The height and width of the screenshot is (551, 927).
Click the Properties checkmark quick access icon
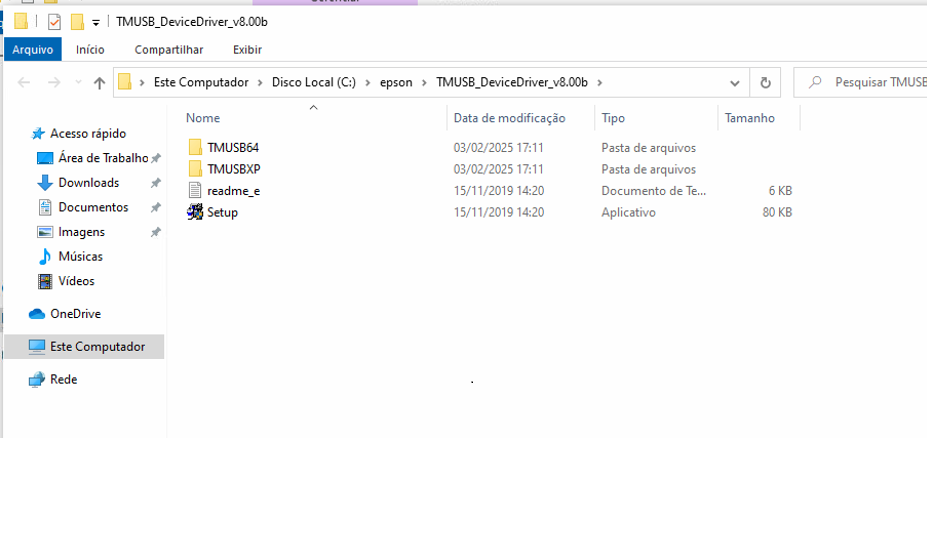54,22
